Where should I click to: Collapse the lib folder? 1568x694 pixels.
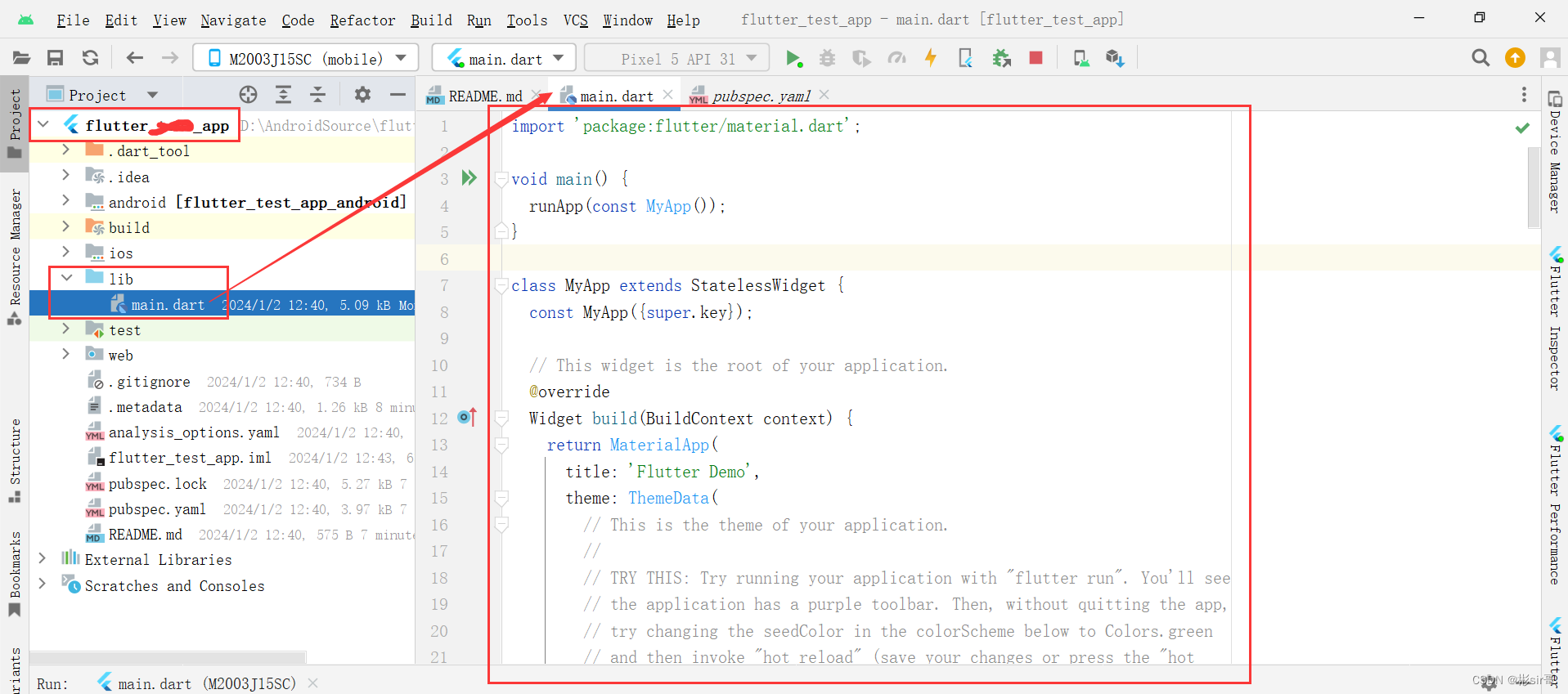pyautogui.click(x=66, y=279)
